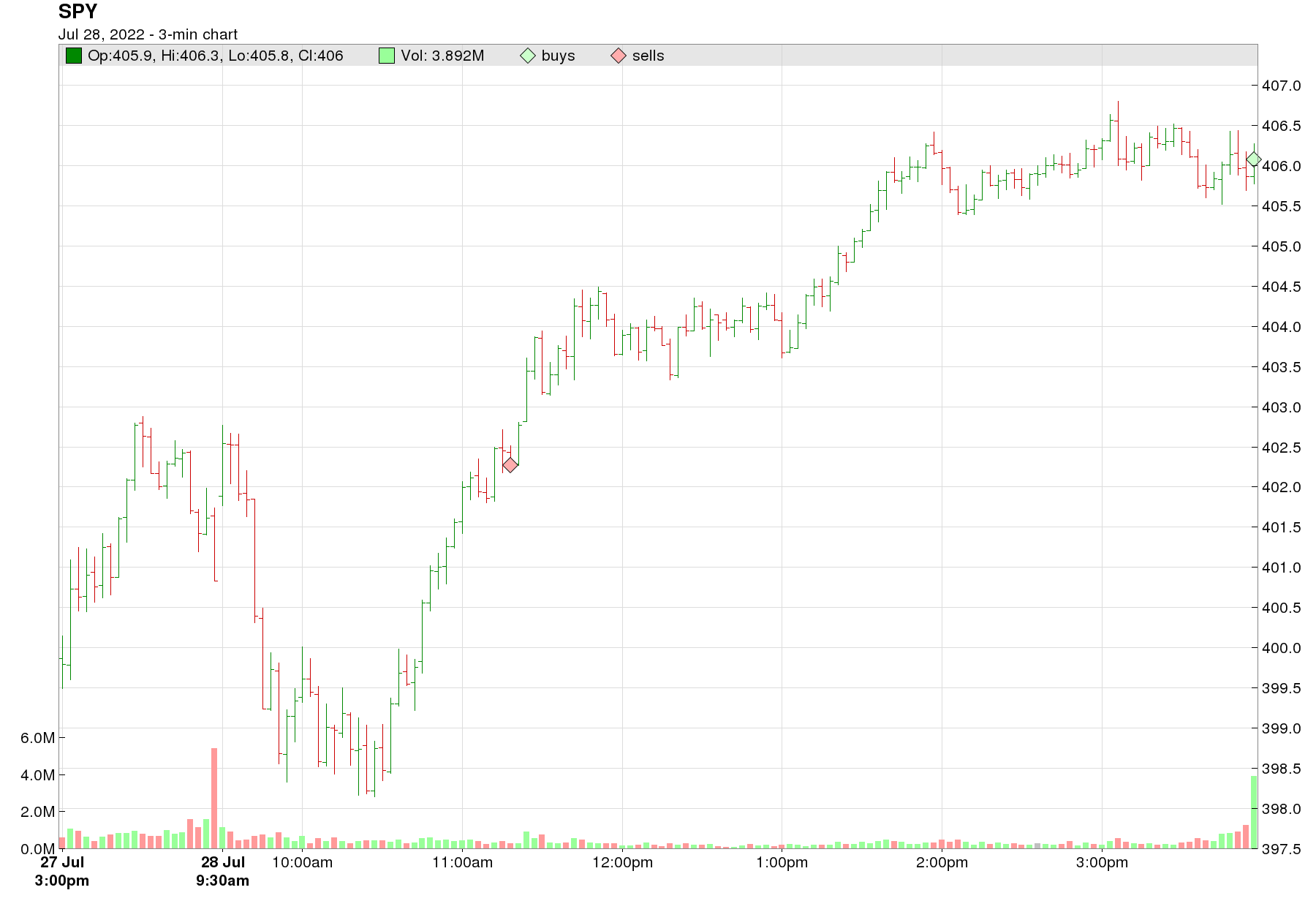
Task: Click the 'Vol: 3.892M' legend text
Action: click(x=442, y=56)
